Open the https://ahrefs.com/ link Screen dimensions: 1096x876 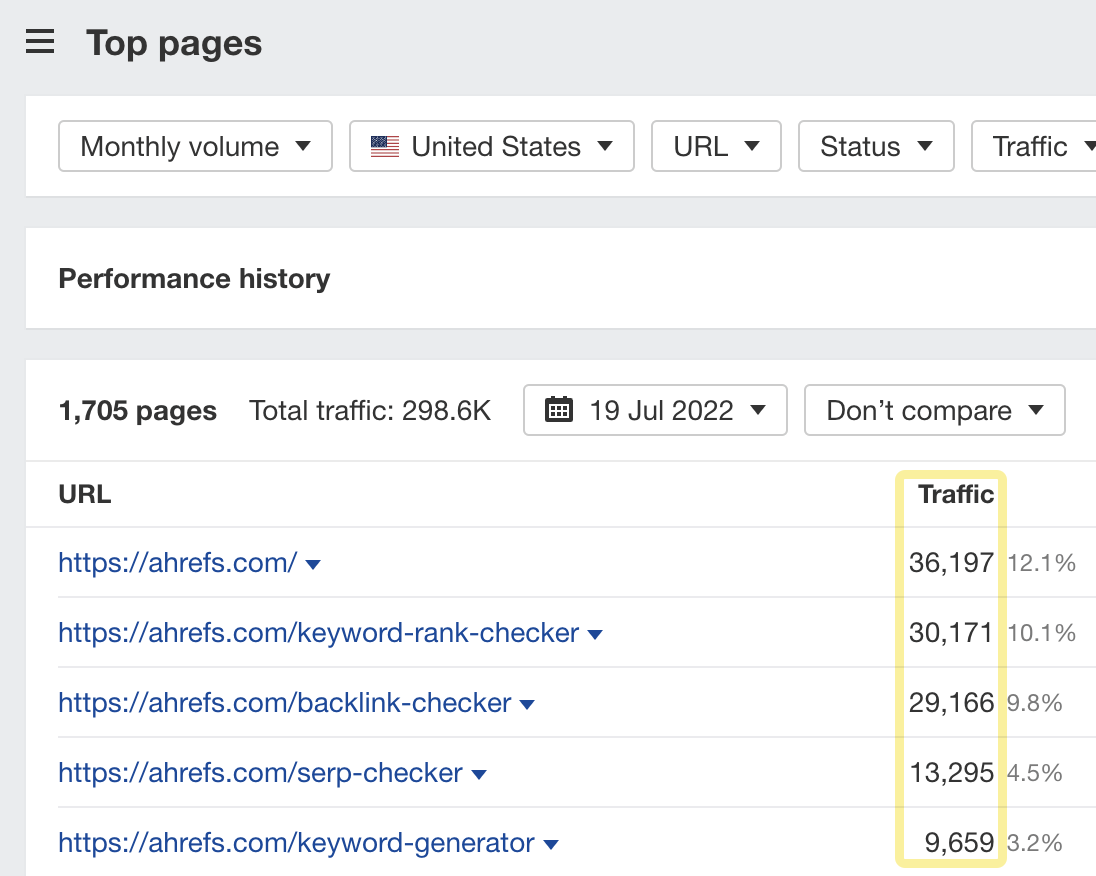click(178, 563)
